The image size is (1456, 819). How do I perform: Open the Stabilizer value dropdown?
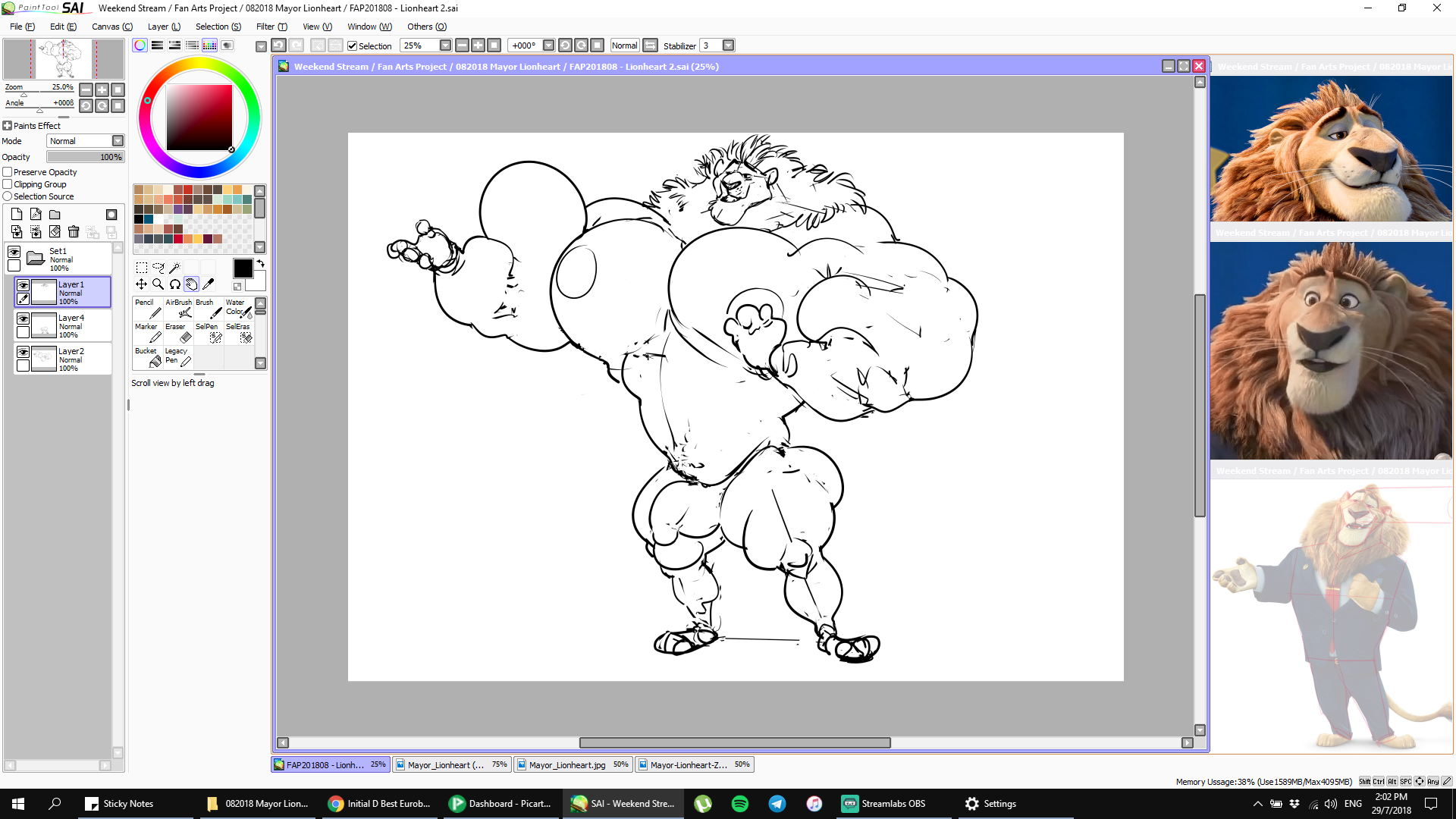(x=728, y=45)
